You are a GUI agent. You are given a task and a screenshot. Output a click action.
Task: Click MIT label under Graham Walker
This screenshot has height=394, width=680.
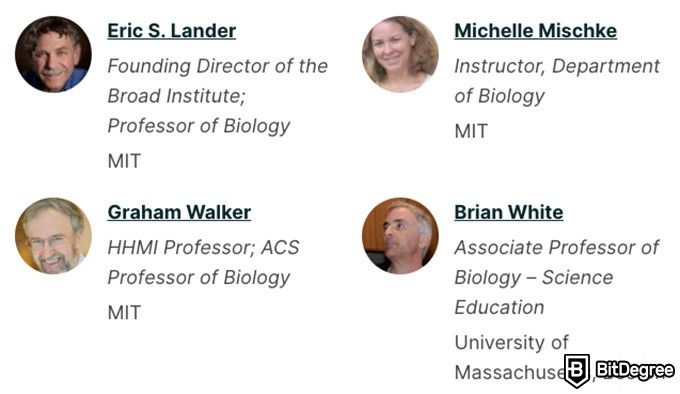coord(124,313)
